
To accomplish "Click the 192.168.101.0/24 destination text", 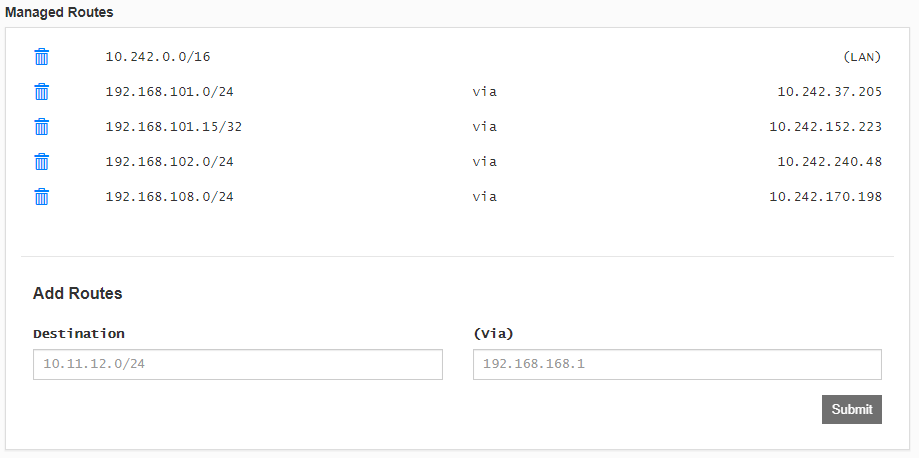I will click(x=169, y=92).
